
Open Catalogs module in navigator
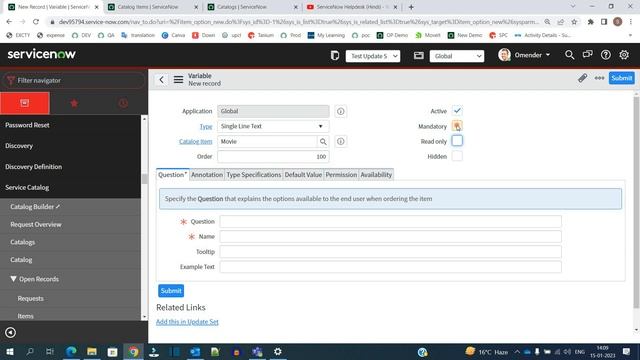(23, 242)
